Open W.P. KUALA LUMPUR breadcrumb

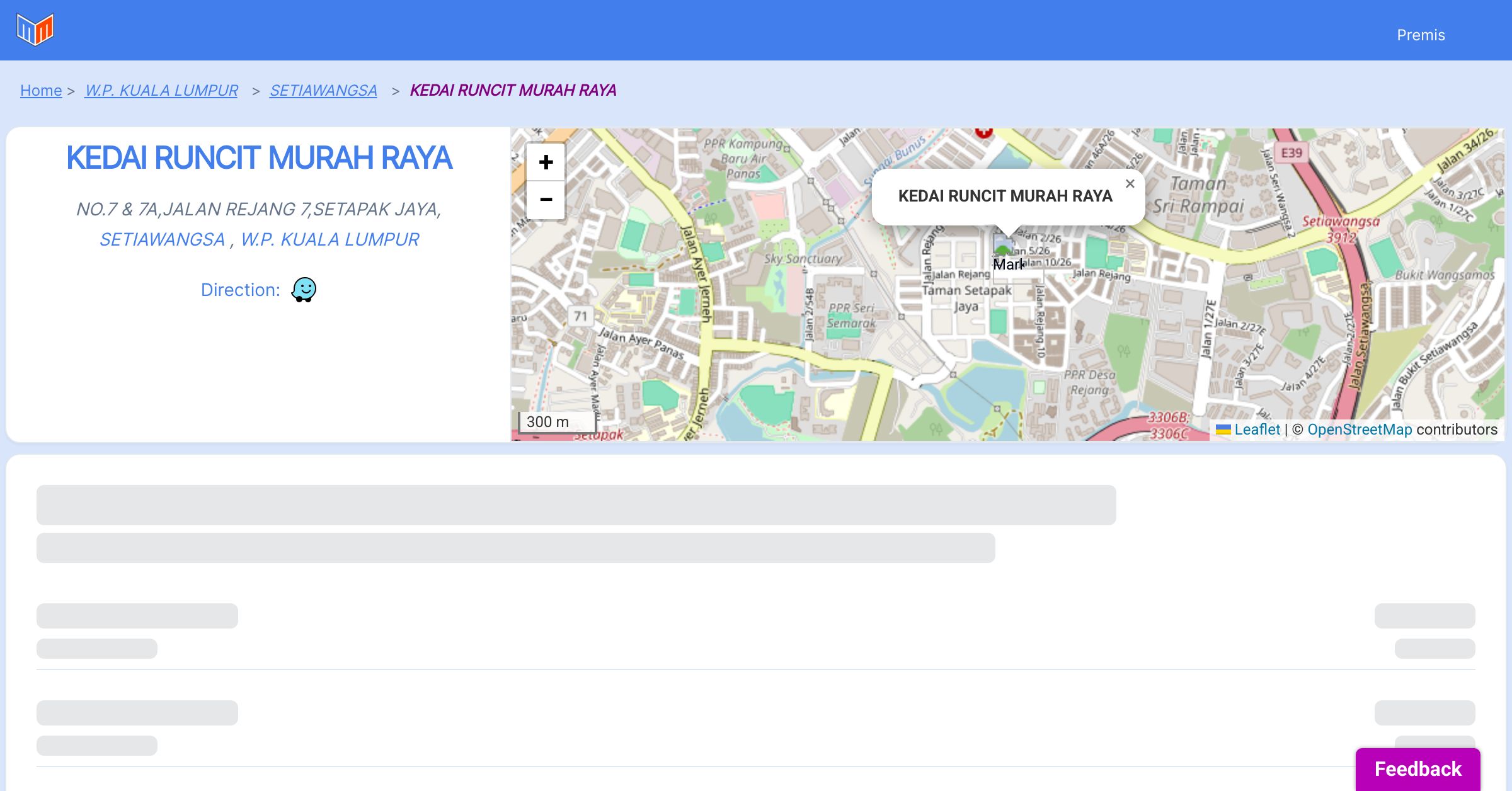point(161,91)
